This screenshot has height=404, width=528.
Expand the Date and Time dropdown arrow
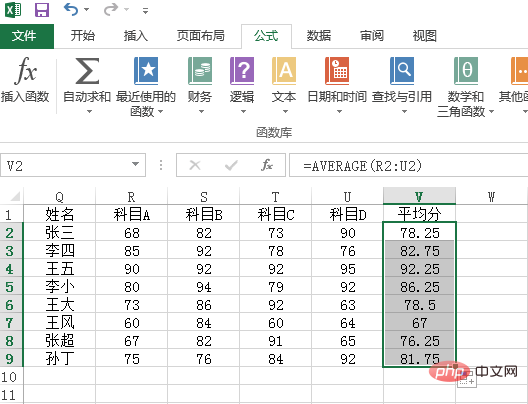coord(339,111)
